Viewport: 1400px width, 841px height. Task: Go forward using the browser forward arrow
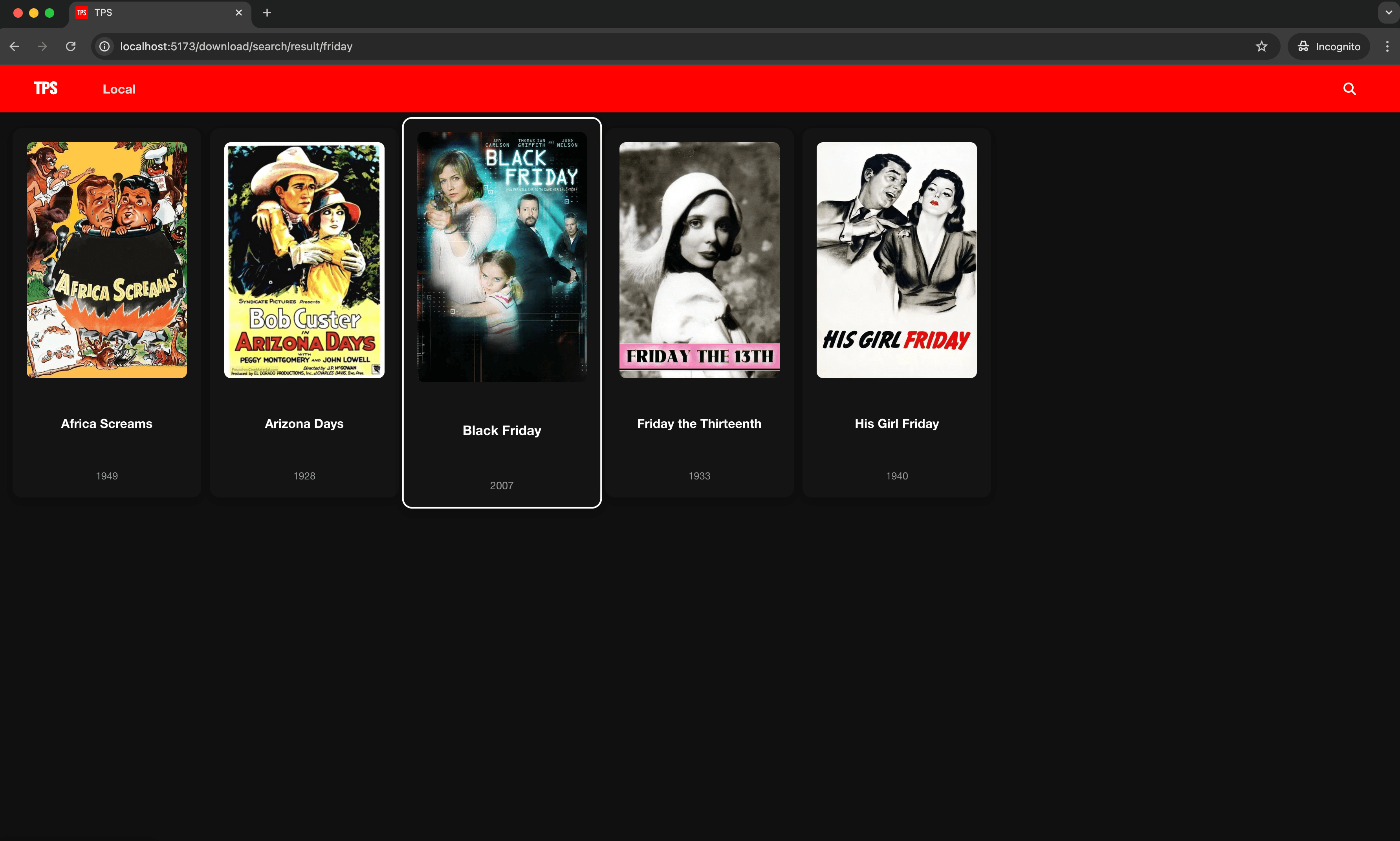(42, 46)
